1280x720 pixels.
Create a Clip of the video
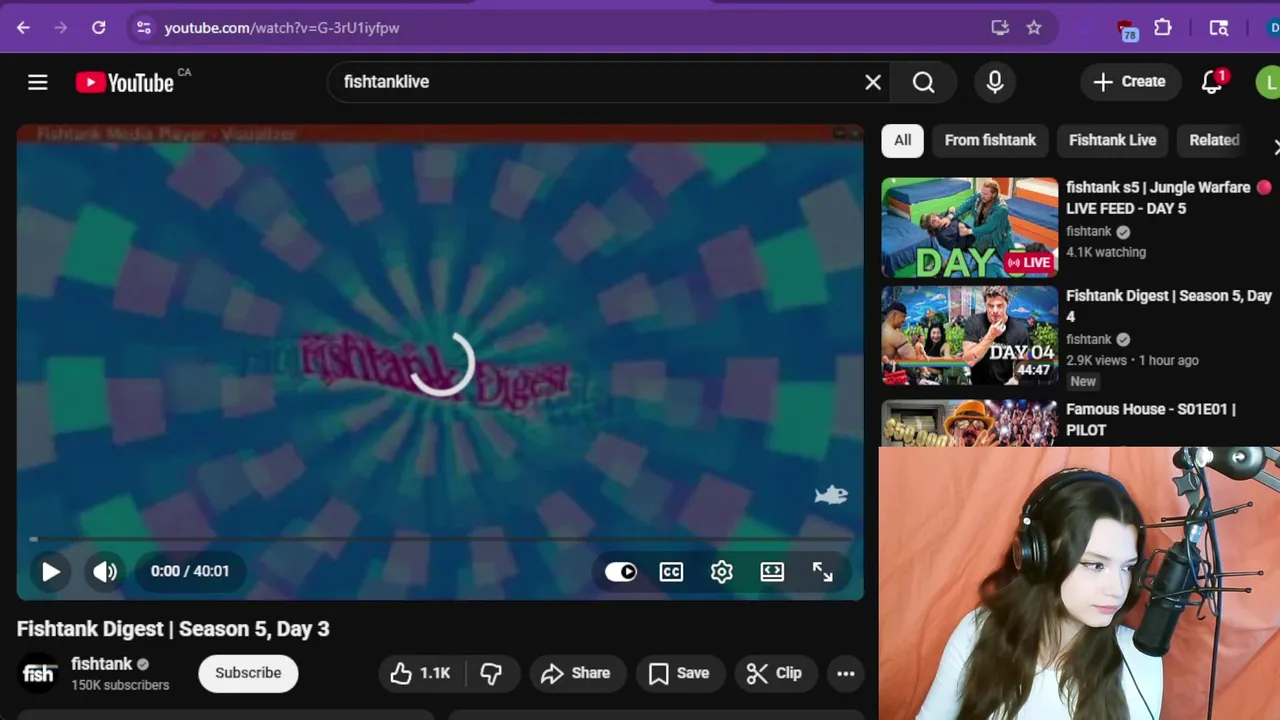[x=776, y=673]
